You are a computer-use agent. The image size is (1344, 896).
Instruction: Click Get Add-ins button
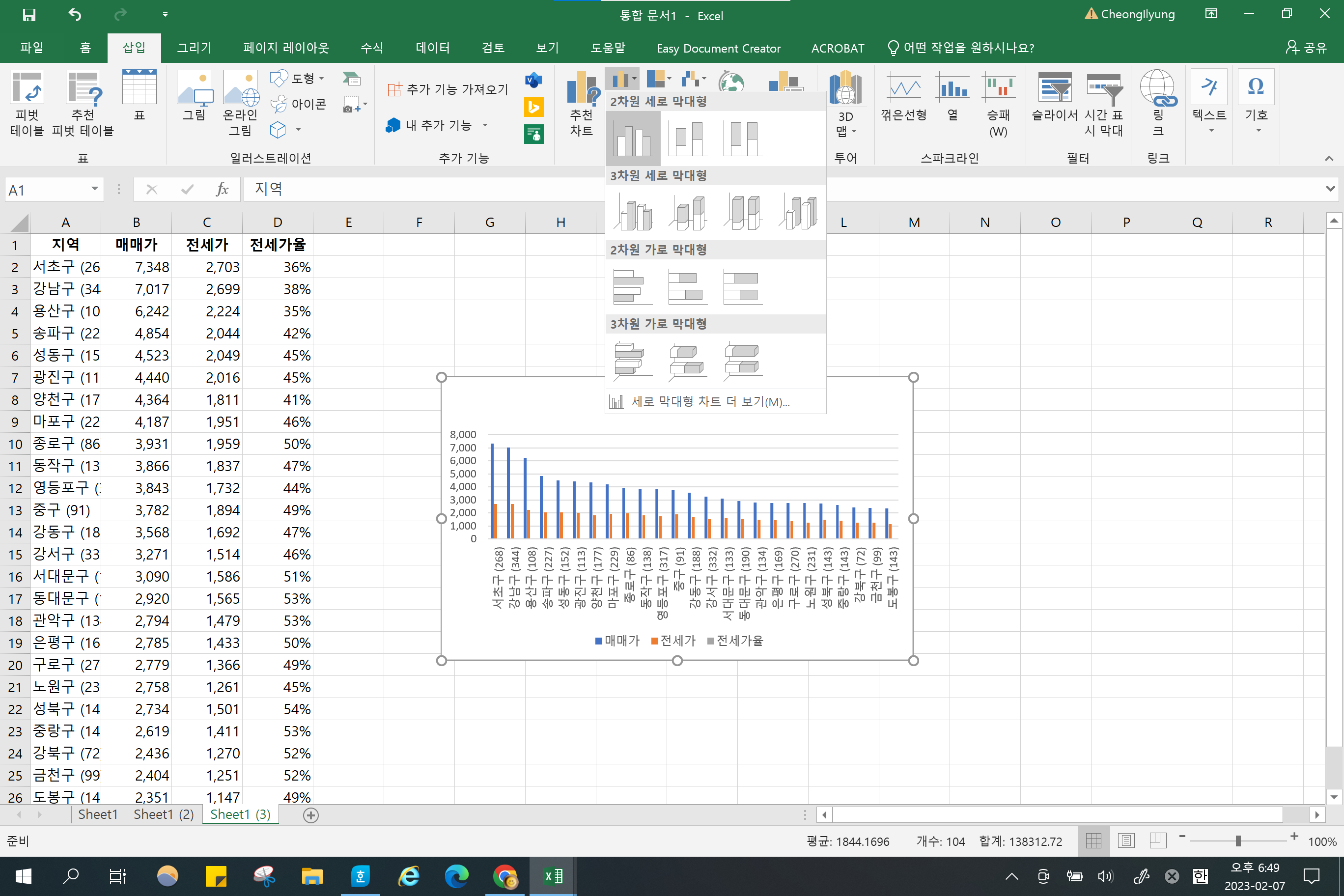448,89
